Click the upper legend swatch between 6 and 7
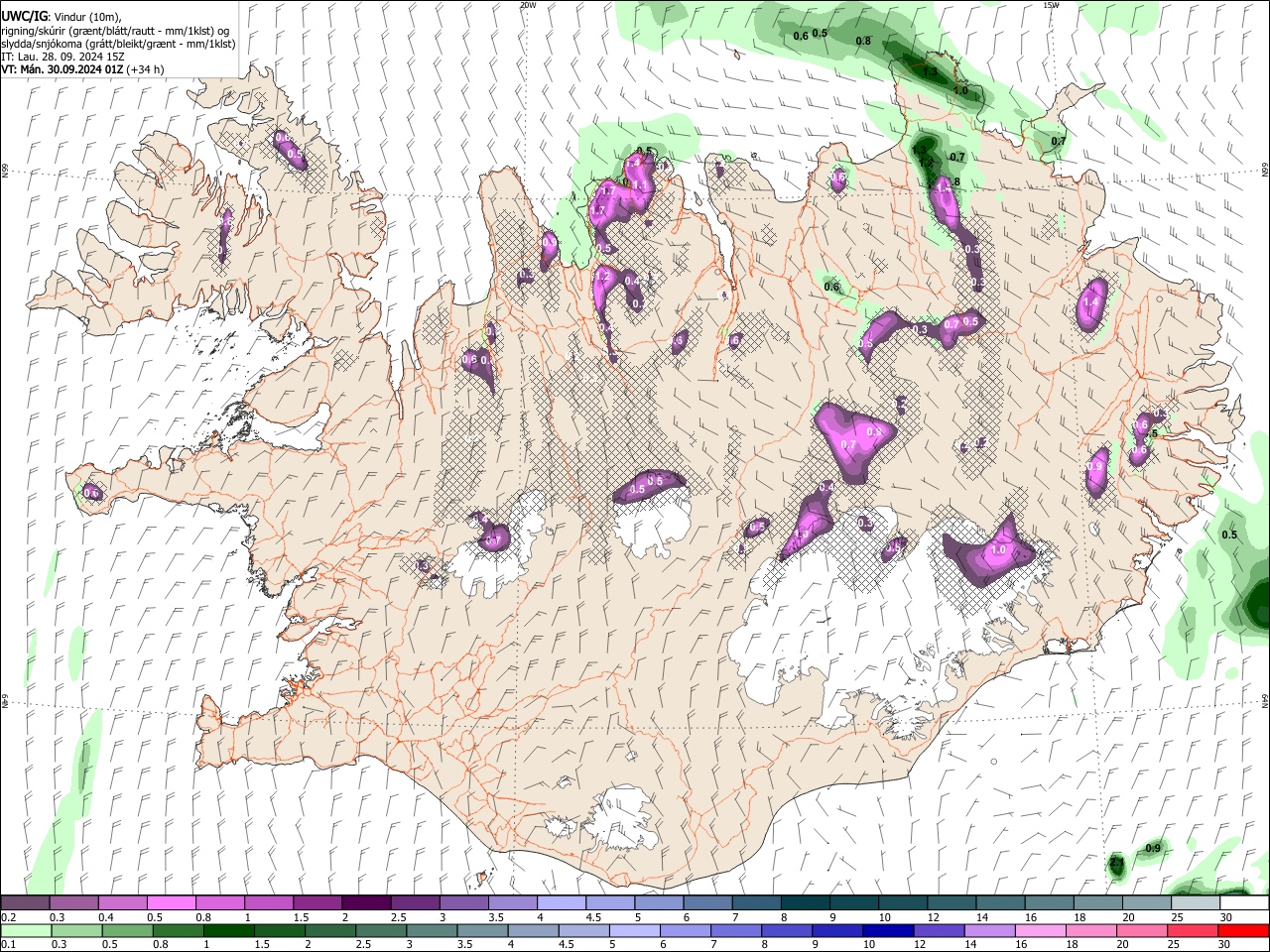1270x952 pixels. click(707, 903)
